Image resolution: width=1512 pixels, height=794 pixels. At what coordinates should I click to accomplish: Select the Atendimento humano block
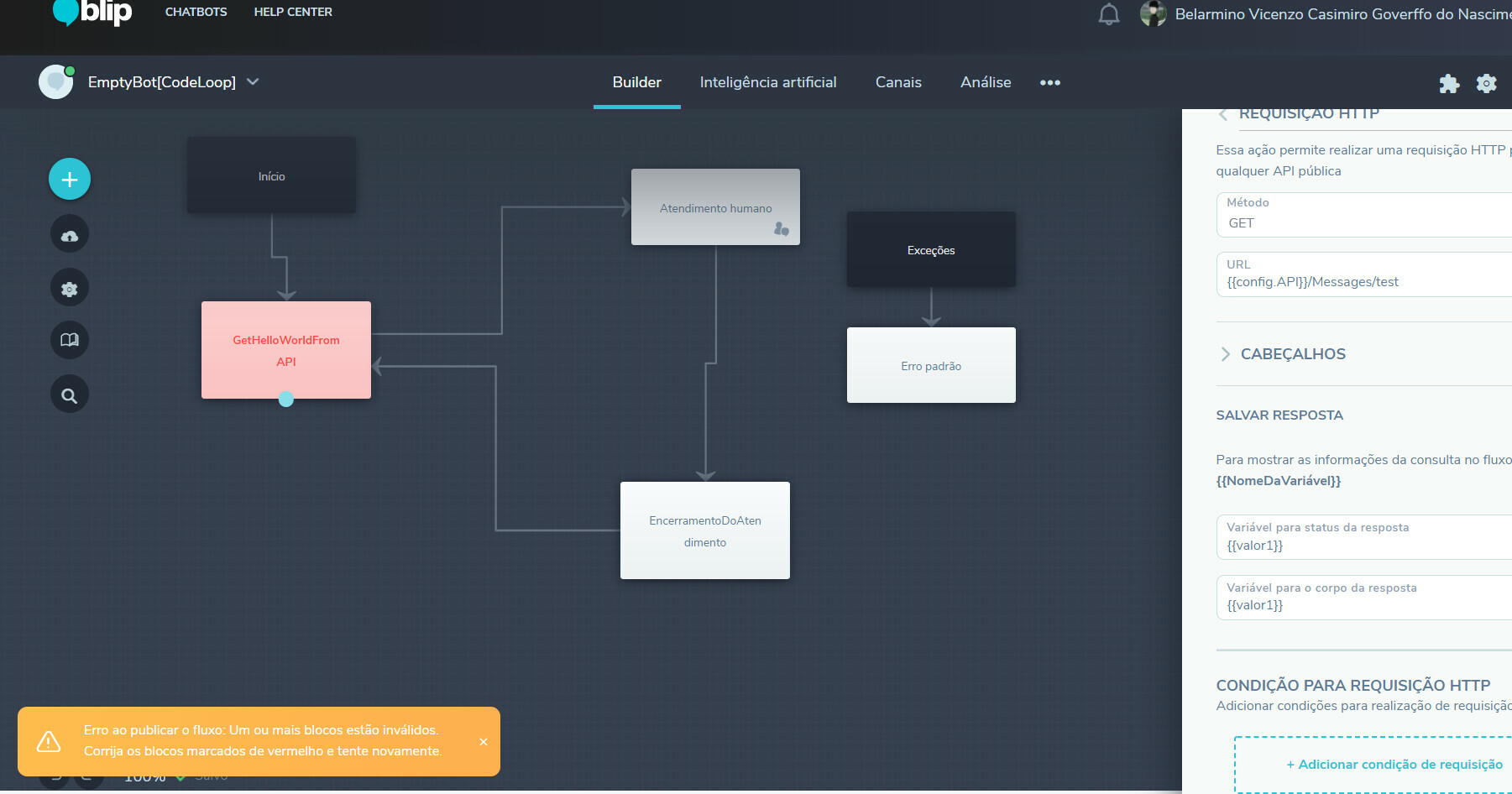pyautogui.click(x=715, y=207)
